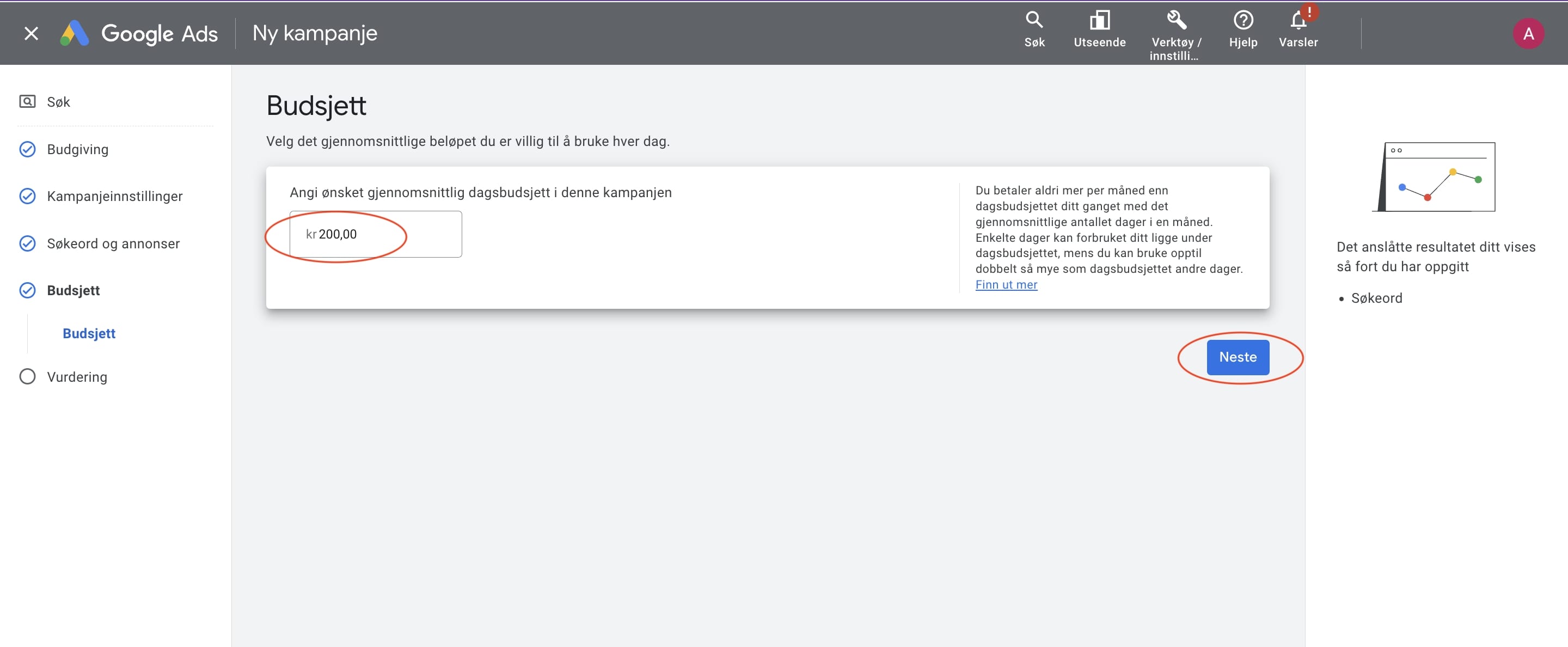Select the Budsjett sub-item in sidebar
1568x647 pixels.
pyautogui.click(x=89, y=333)
